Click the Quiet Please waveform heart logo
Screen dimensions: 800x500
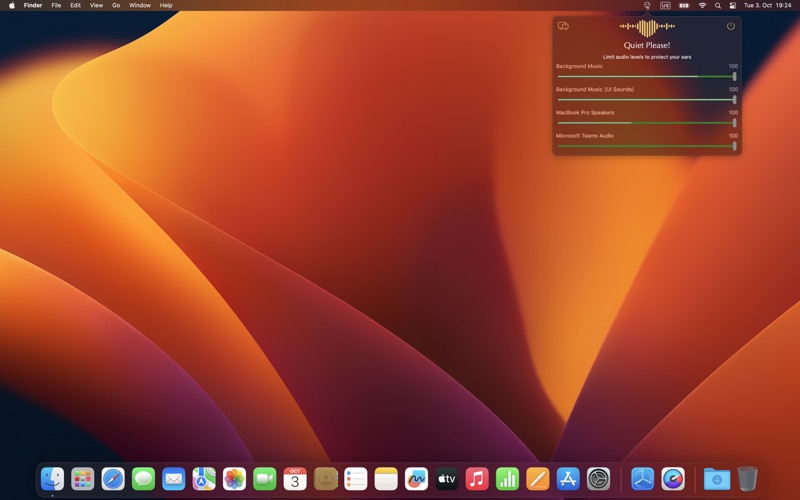point(647,28)
